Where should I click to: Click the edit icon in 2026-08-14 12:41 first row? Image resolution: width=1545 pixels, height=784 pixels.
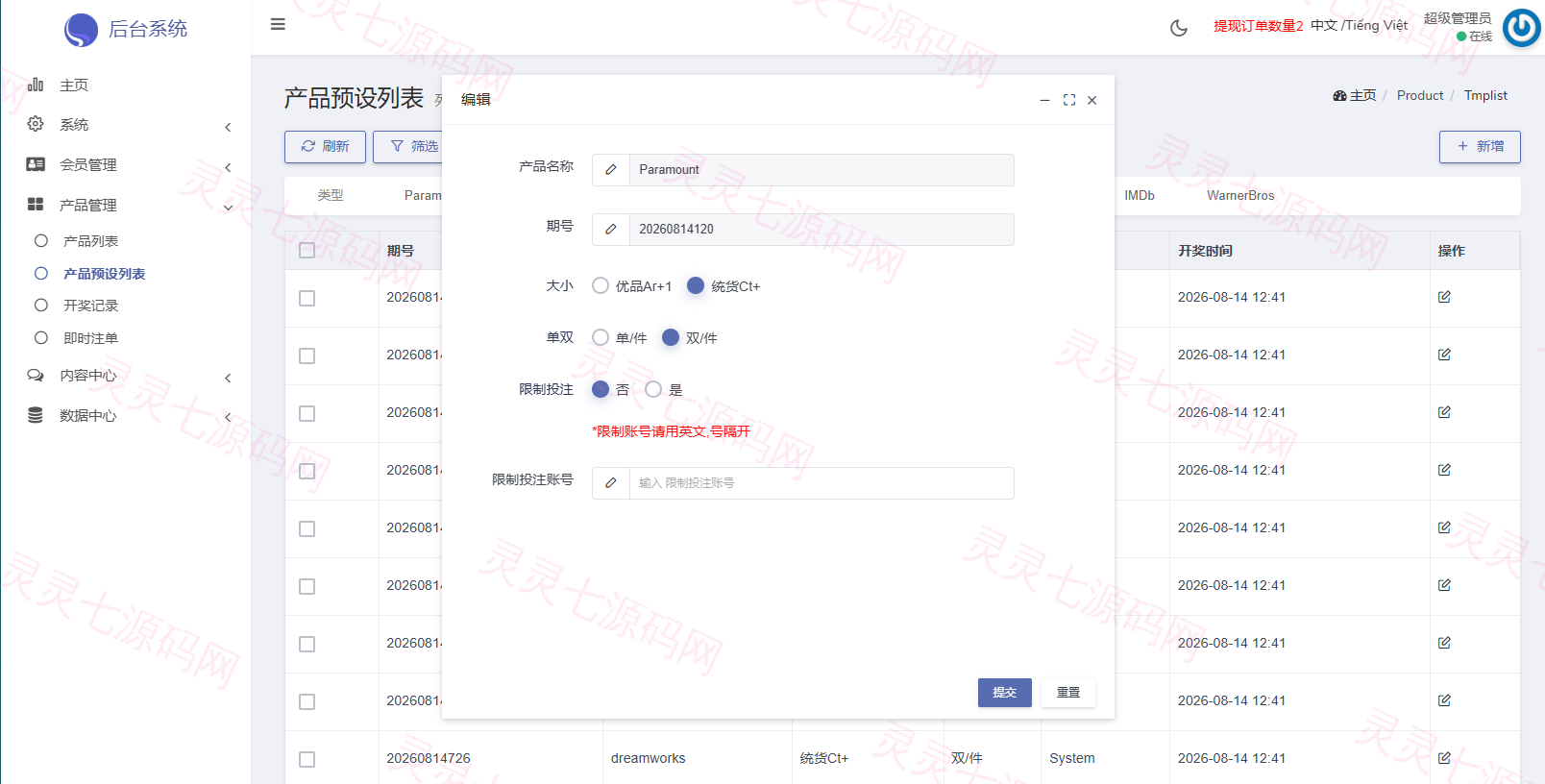[1444, 297]
